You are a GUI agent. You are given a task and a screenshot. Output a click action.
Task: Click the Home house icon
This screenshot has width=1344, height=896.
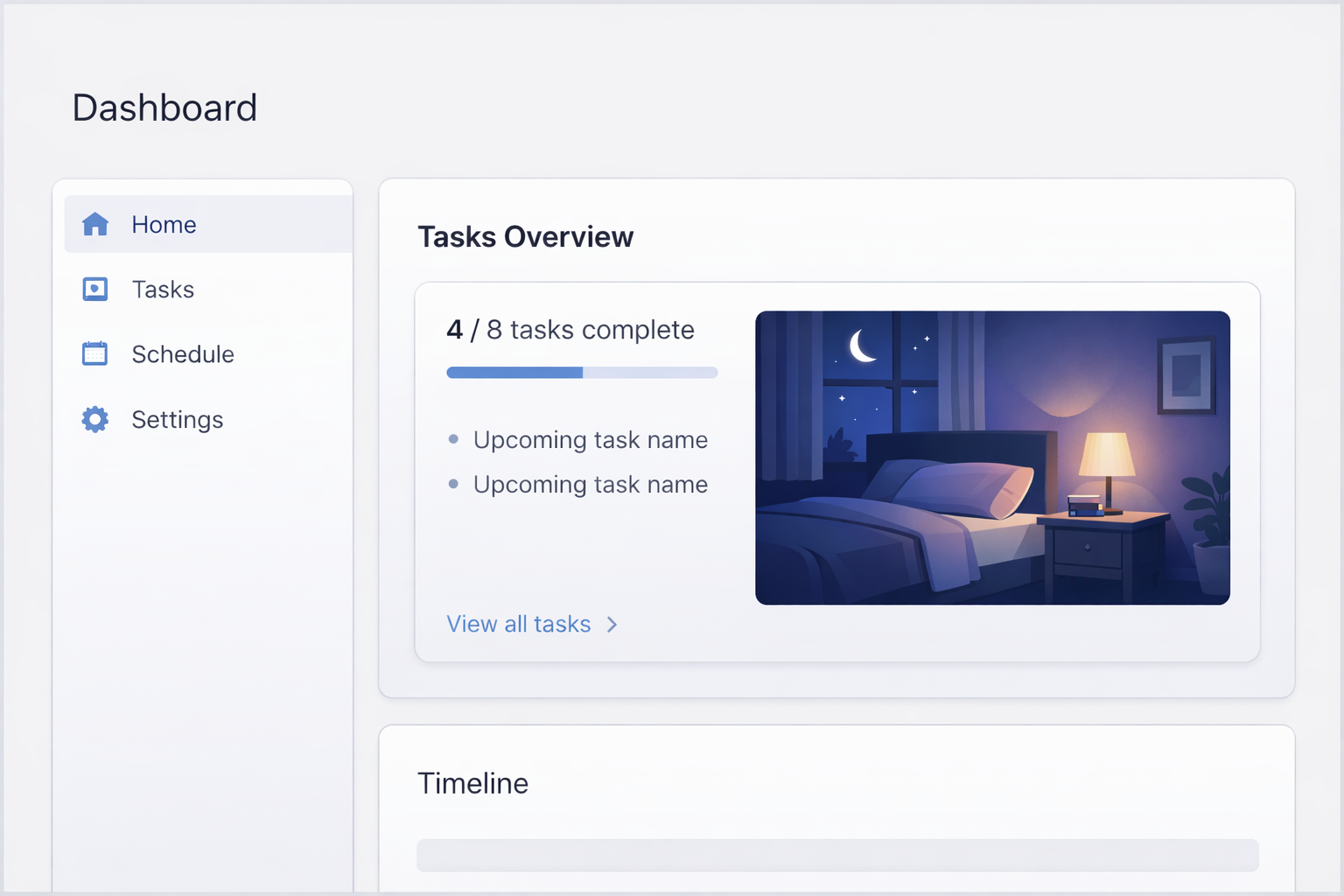94,225
